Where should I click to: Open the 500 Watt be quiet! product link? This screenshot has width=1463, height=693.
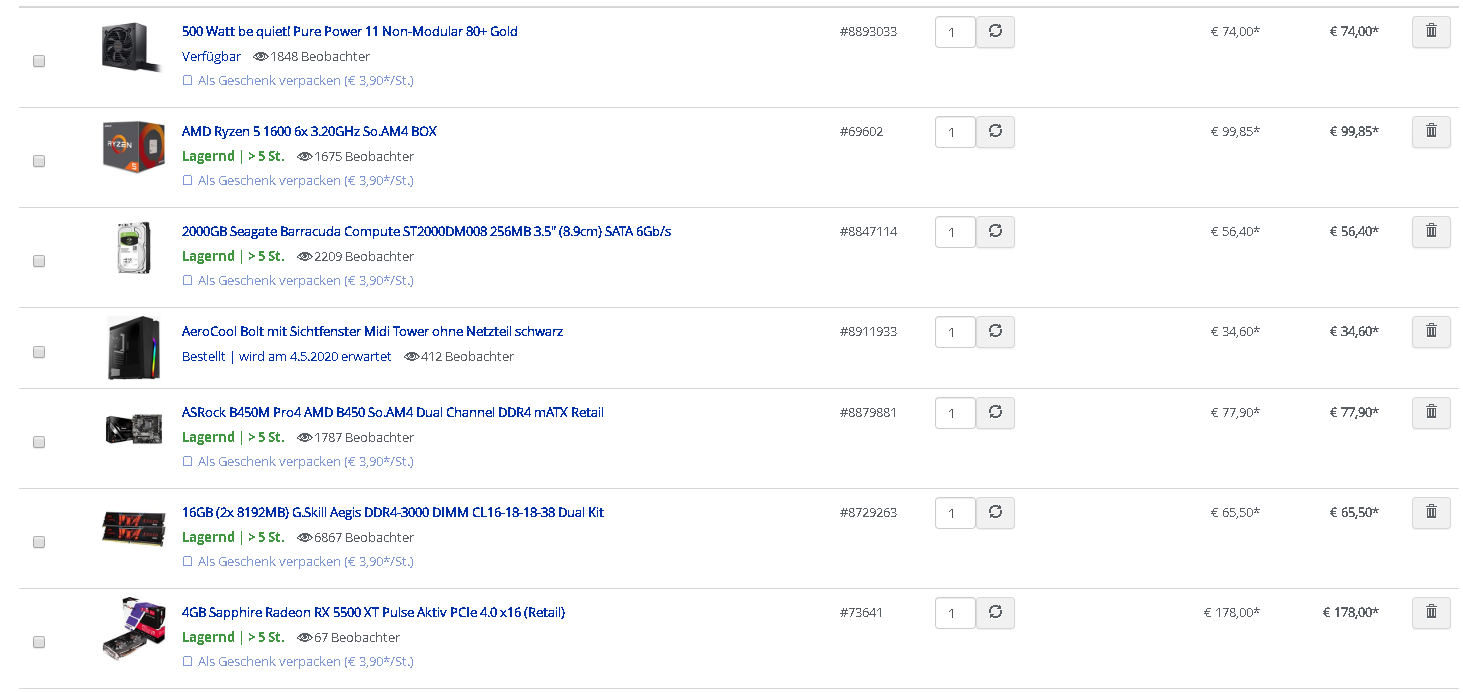350,31
